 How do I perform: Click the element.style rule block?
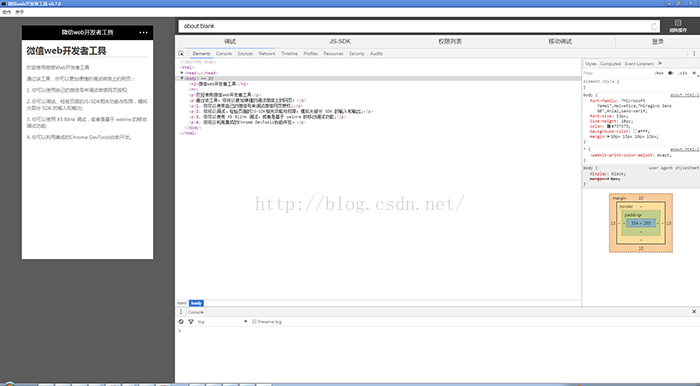[x=641, y=84]
